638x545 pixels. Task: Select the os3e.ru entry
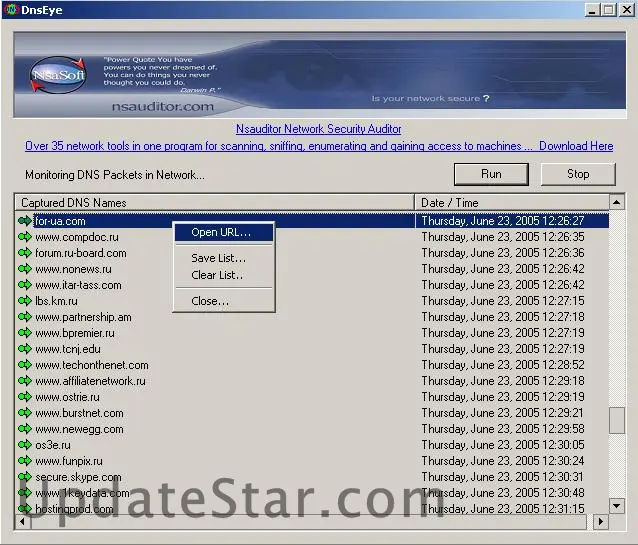tap(53, 445)
